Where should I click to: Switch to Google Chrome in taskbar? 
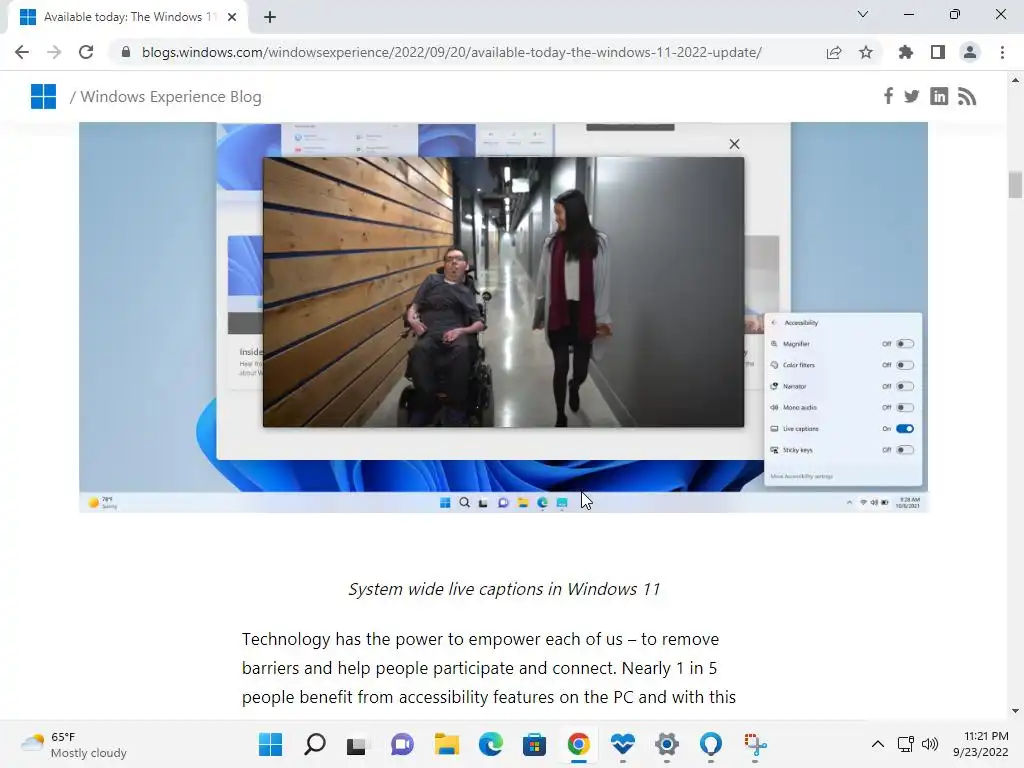tap(579, 744)
